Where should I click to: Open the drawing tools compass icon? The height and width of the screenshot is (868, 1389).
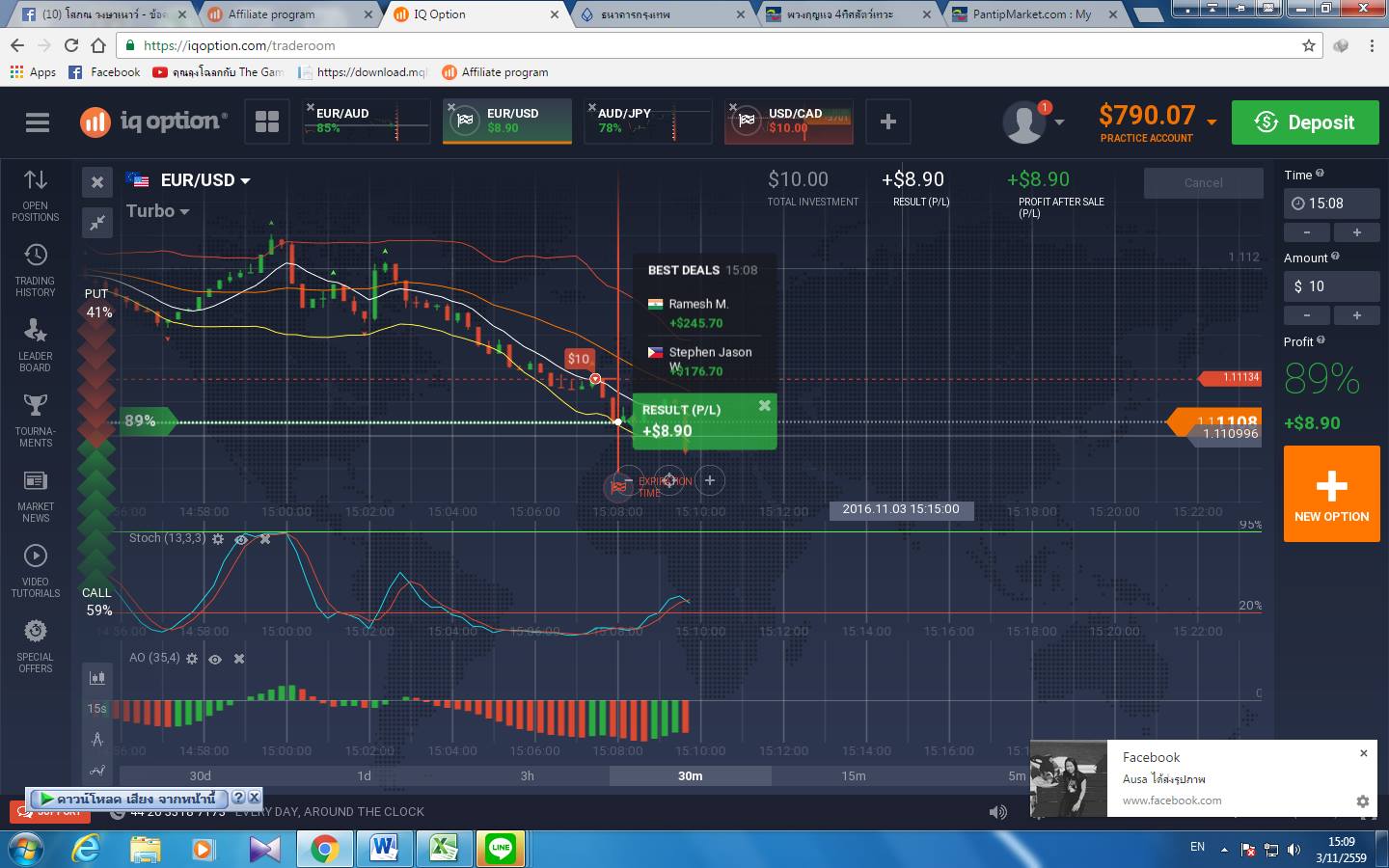point(97,740)
